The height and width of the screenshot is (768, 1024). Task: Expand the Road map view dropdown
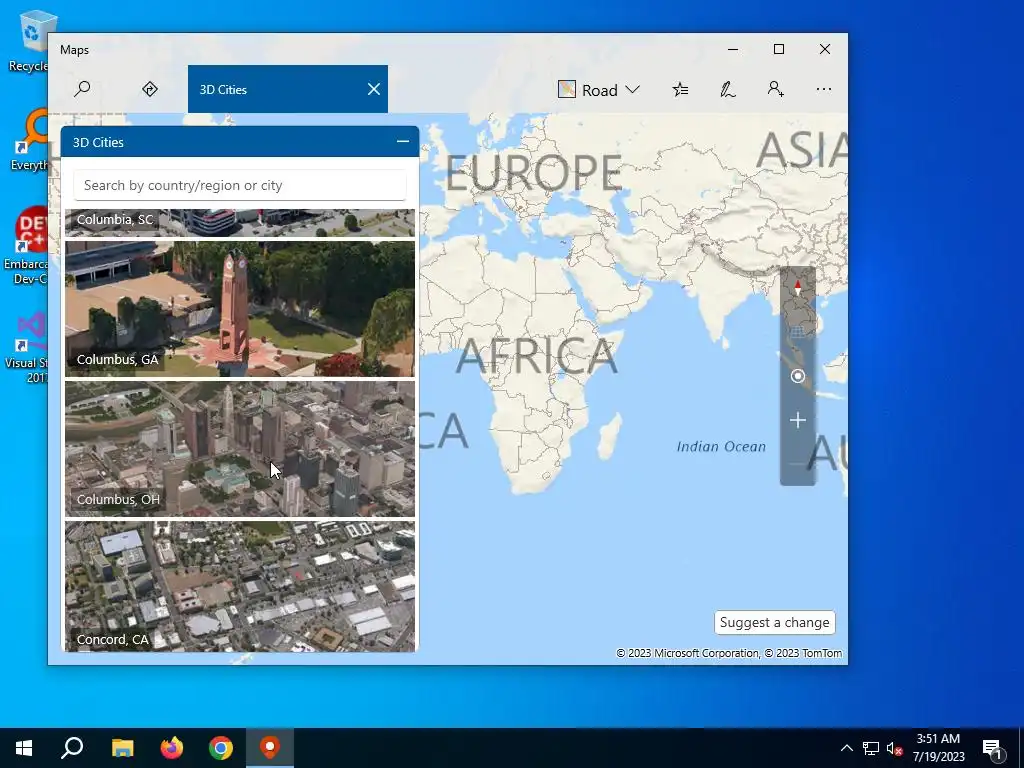tap(598, 89)
